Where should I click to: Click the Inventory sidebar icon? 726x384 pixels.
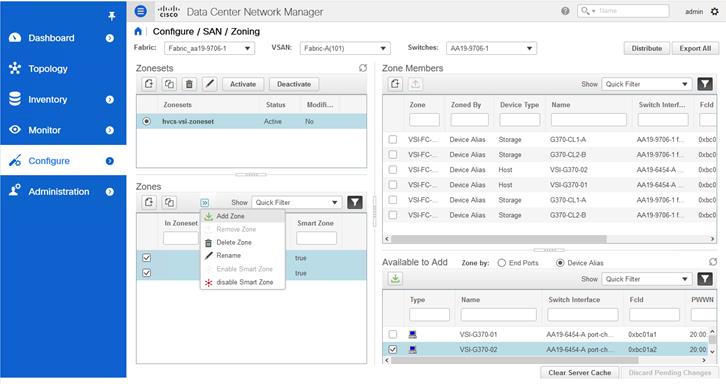click(15, 99)
